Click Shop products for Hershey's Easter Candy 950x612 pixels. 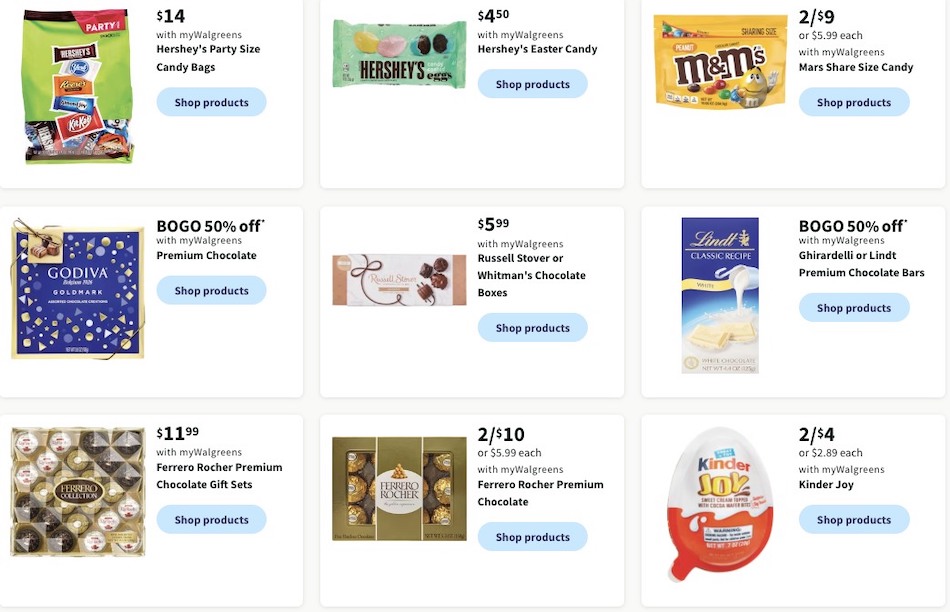click(x=533, y=84)
